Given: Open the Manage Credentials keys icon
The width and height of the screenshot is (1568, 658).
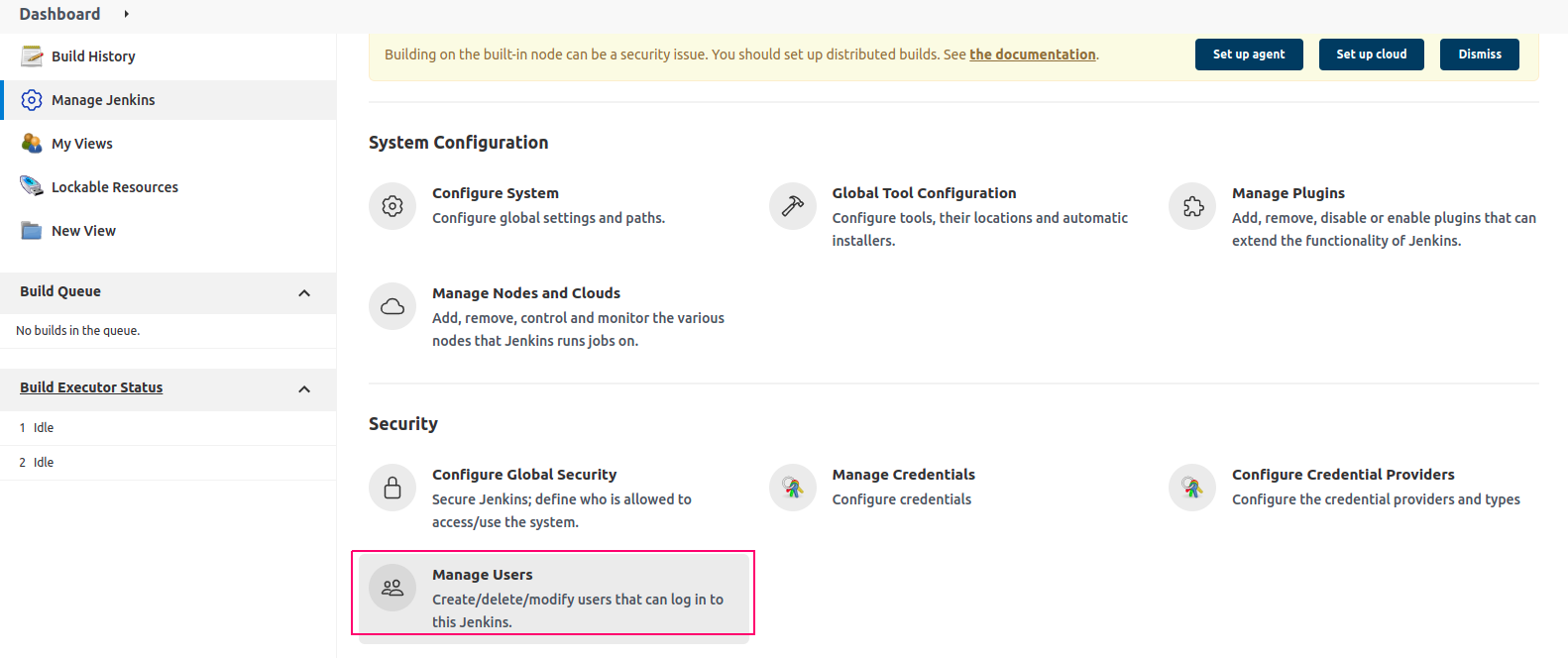Looking at the screenshot, I should pos(793,488).
